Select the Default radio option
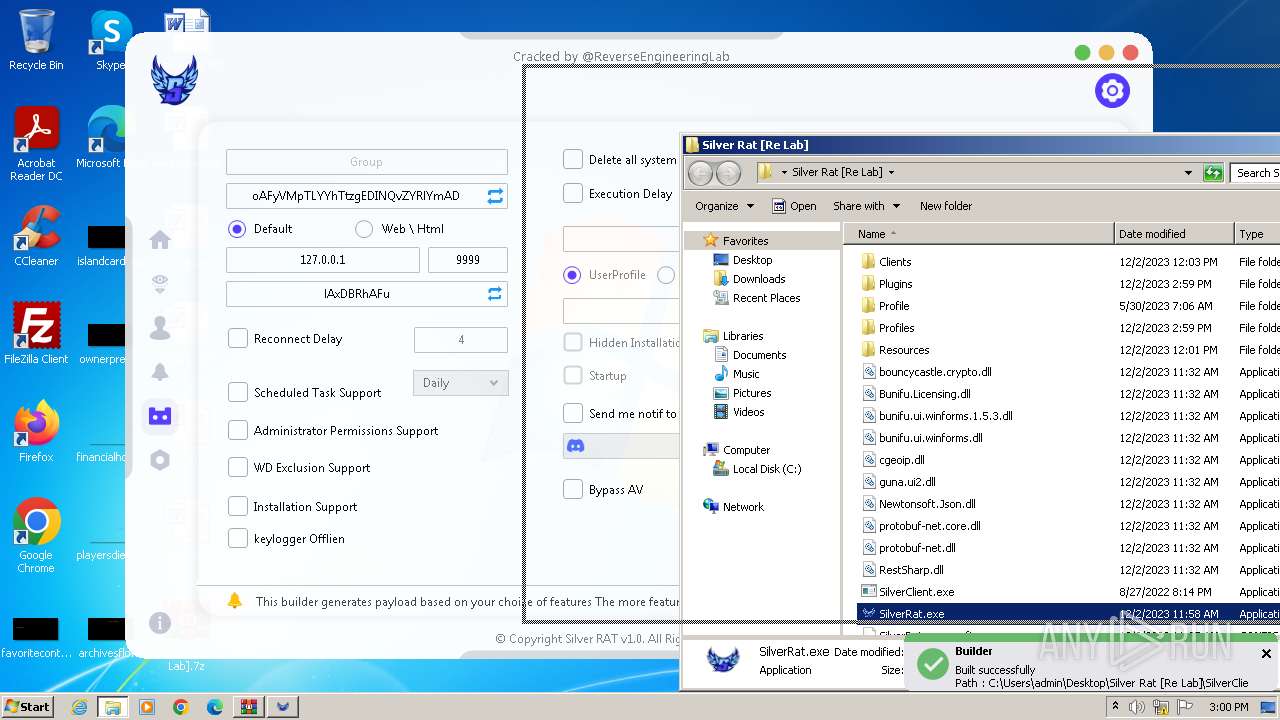Viewport: 1280px width, 720px height. tap(237, 229)
